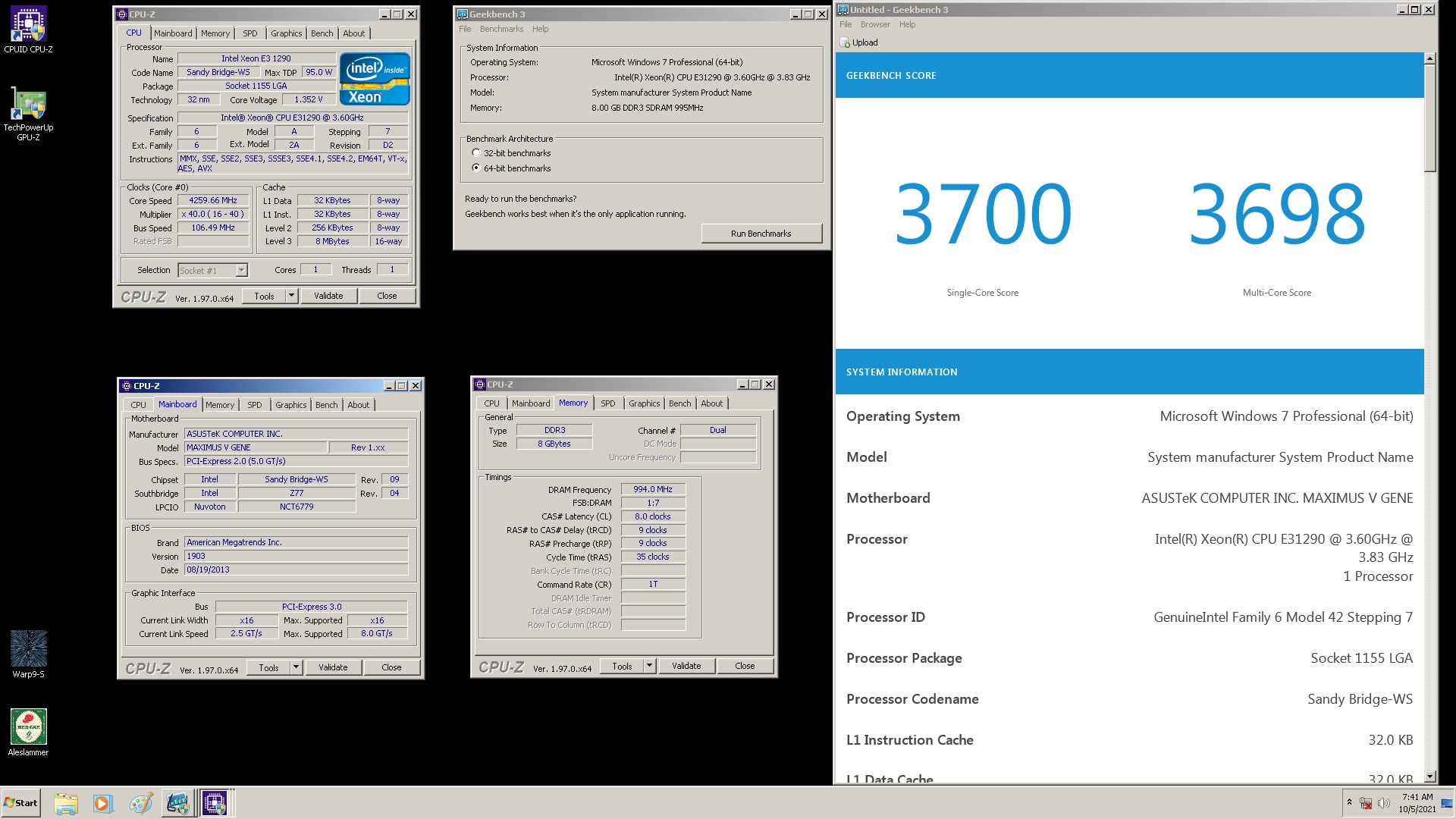Open the volume speaker tray icon
The image size is (1456, 819).
pos(1384,803)
